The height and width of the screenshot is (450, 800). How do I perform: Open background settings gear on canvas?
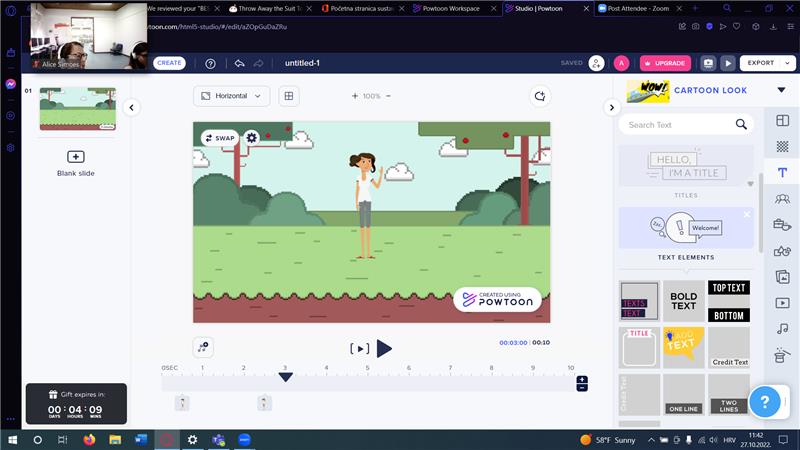click(252, 138)
